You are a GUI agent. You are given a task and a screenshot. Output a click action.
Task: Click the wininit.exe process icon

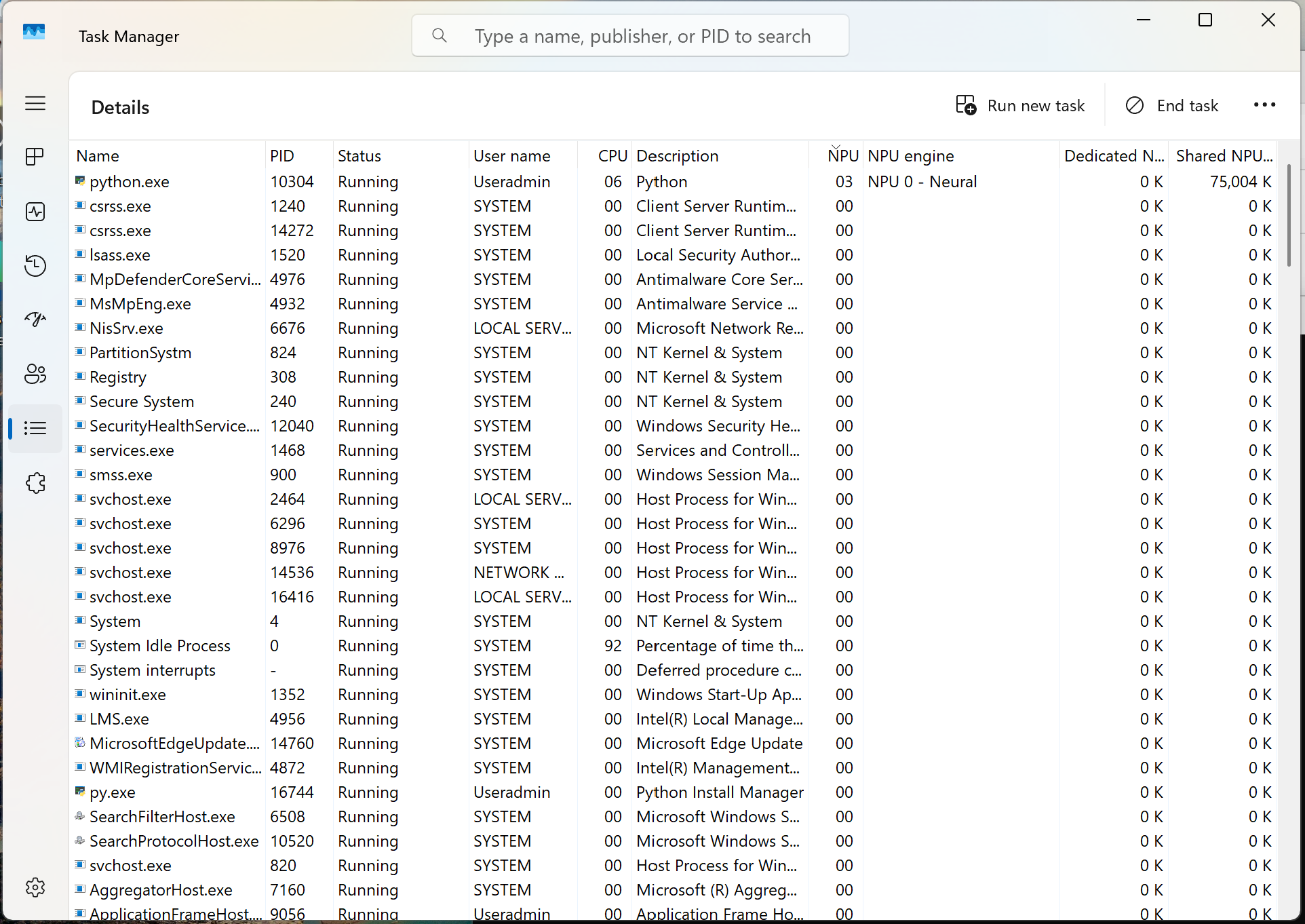(80, 694)
